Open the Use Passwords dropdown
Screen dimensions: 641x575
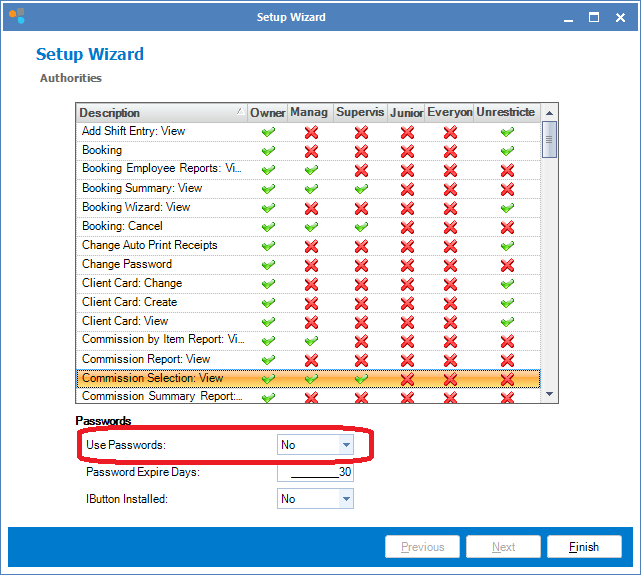pos(345,445)
